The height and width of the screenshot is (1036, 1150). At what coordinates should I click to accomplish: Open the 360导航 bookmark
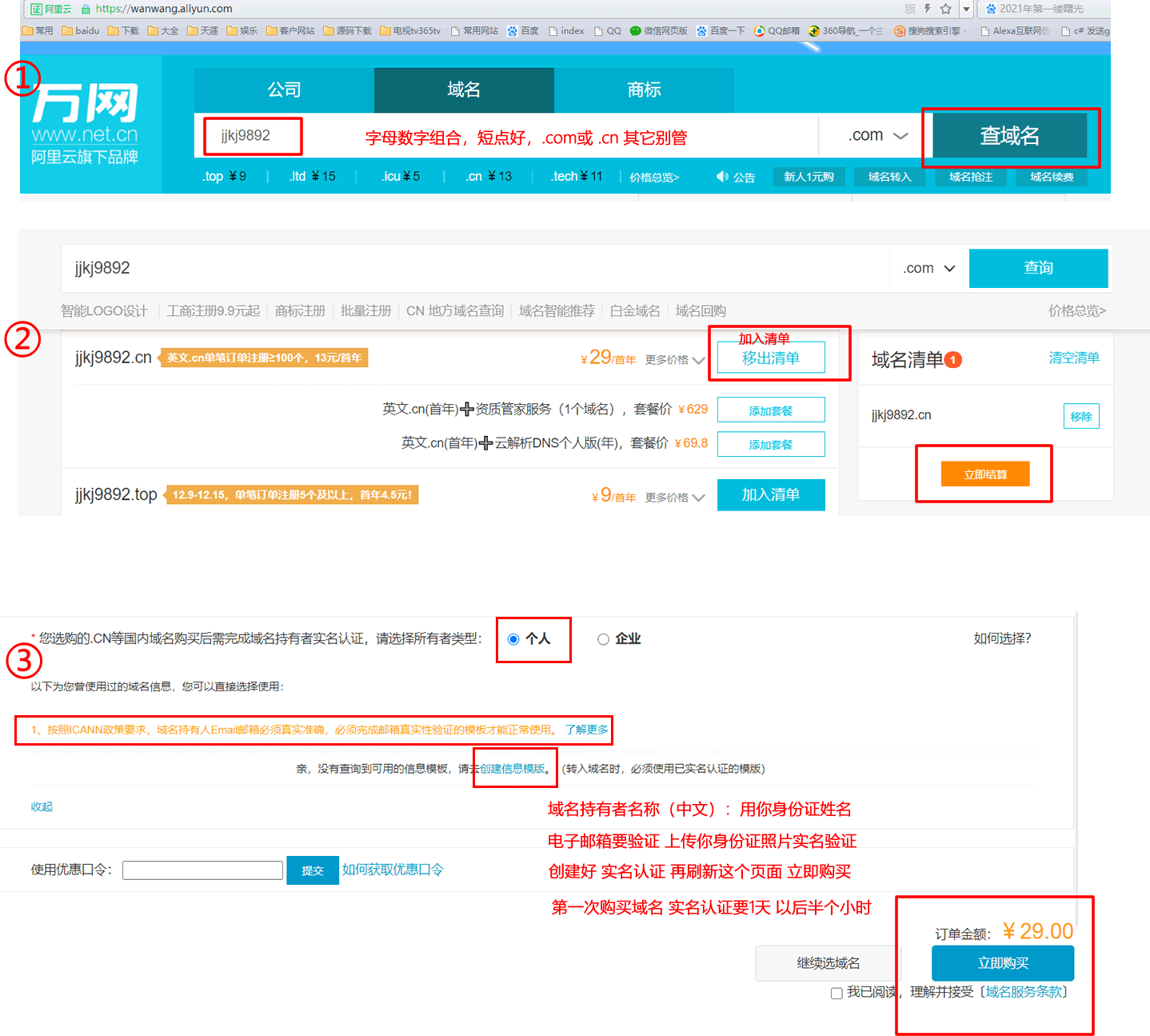click(x=846, y=31)
